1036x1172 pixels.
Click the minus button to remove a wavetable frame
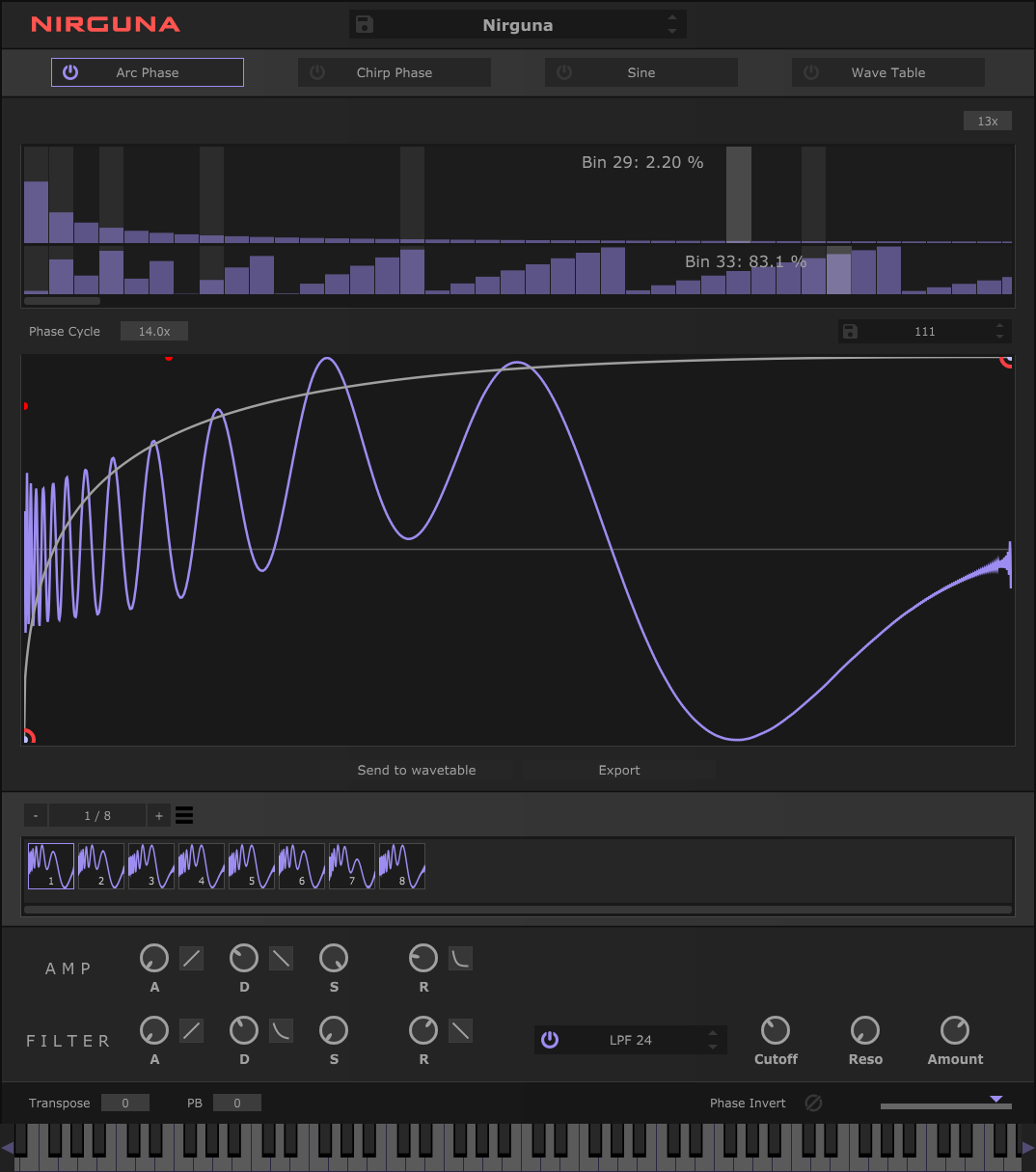point(36,816)
